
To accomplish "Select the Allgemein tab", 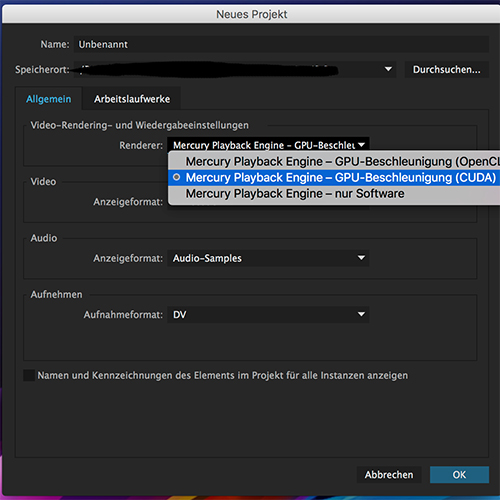I will pos(49,99).
